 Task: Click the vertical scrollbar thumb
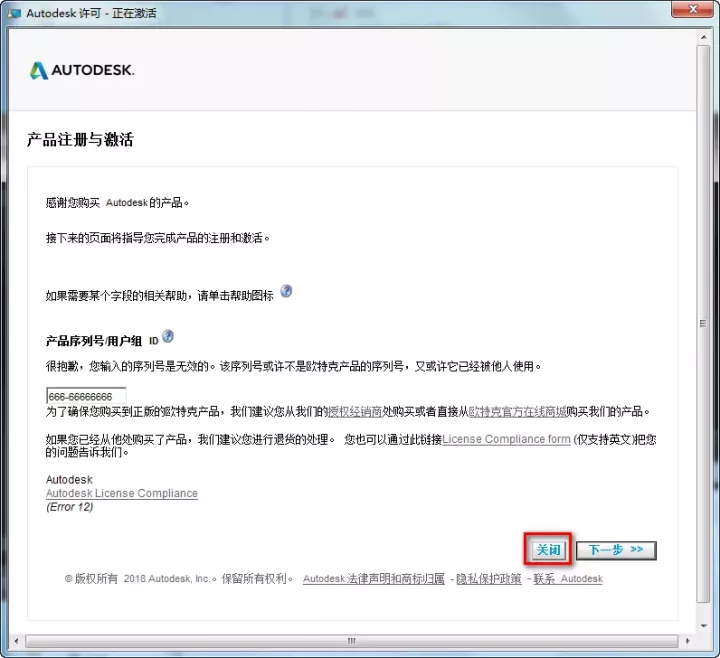point(703,322)
